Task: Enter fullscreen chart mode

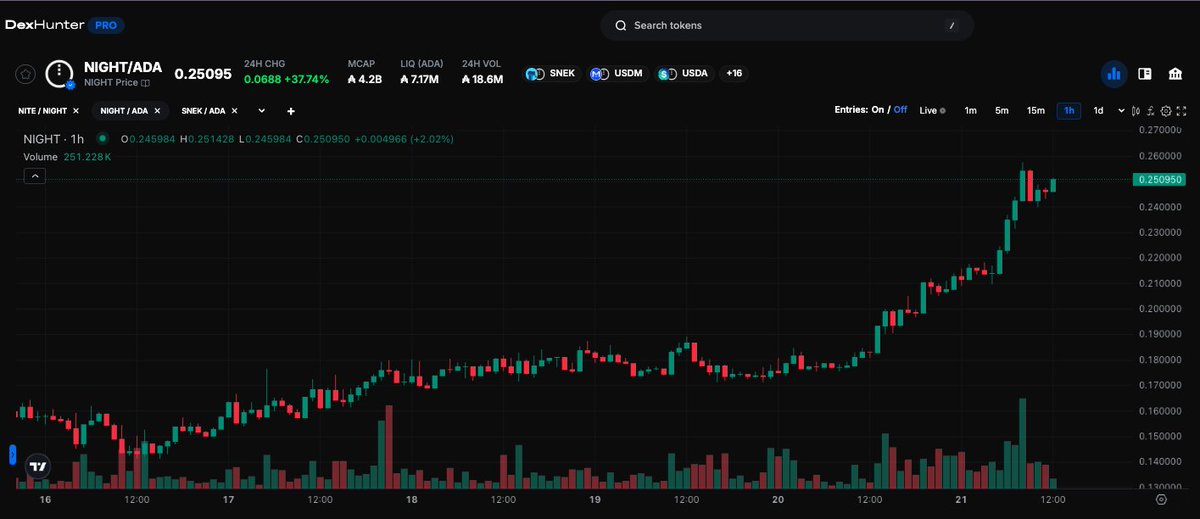Action: point(1181,111)
